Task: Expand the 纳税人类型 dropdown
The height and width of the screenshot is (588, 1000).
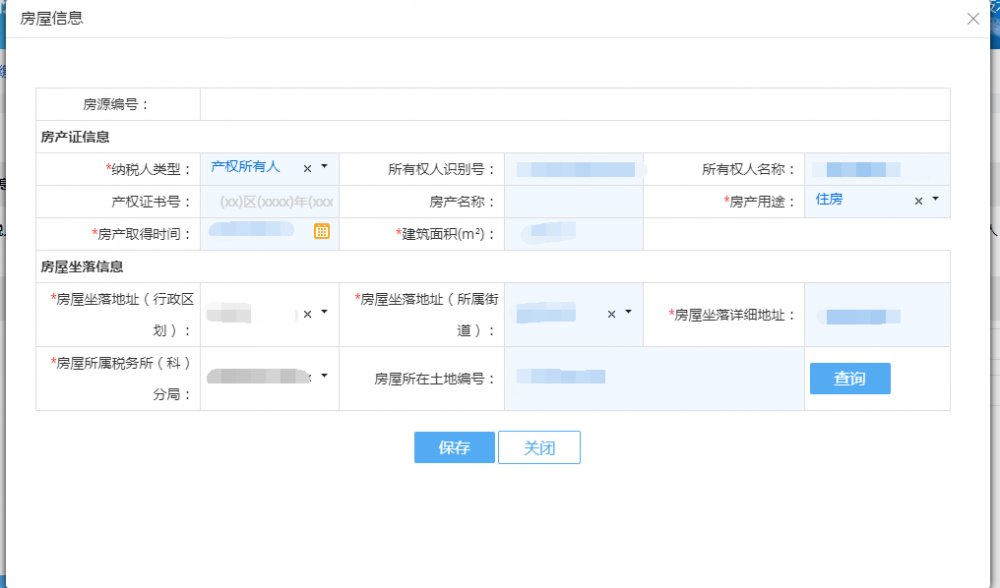Action: pos(325,167)
